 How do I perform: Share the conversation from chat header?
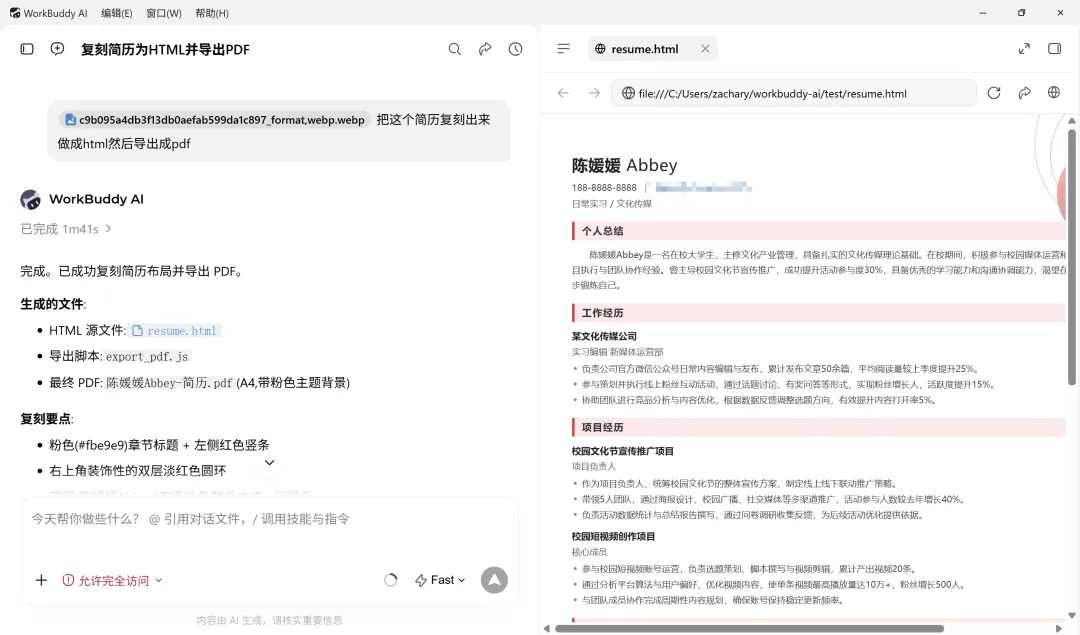[485, 49]
